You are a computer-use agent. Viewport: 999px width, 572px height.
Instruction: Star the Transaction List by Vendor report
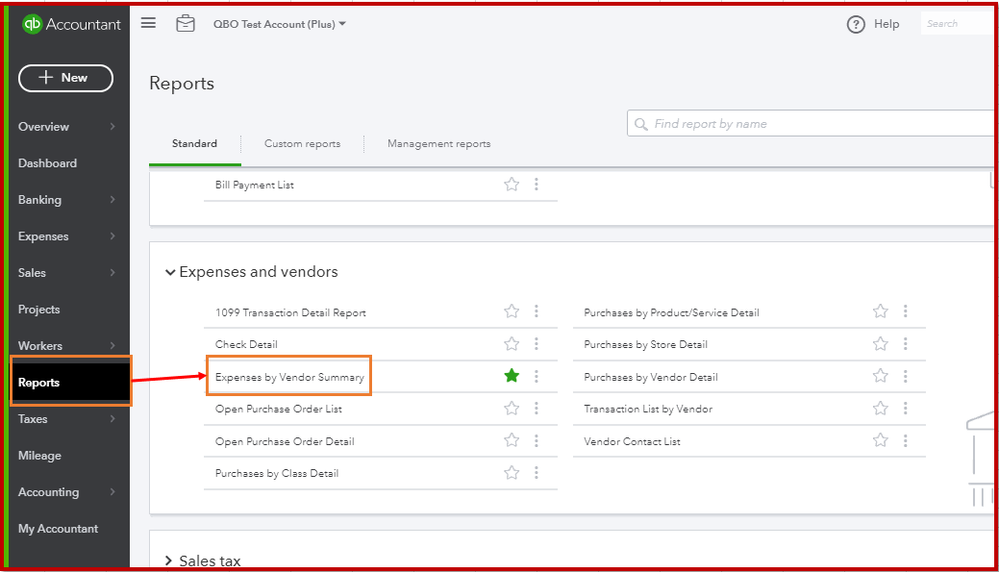pos(880,409)
